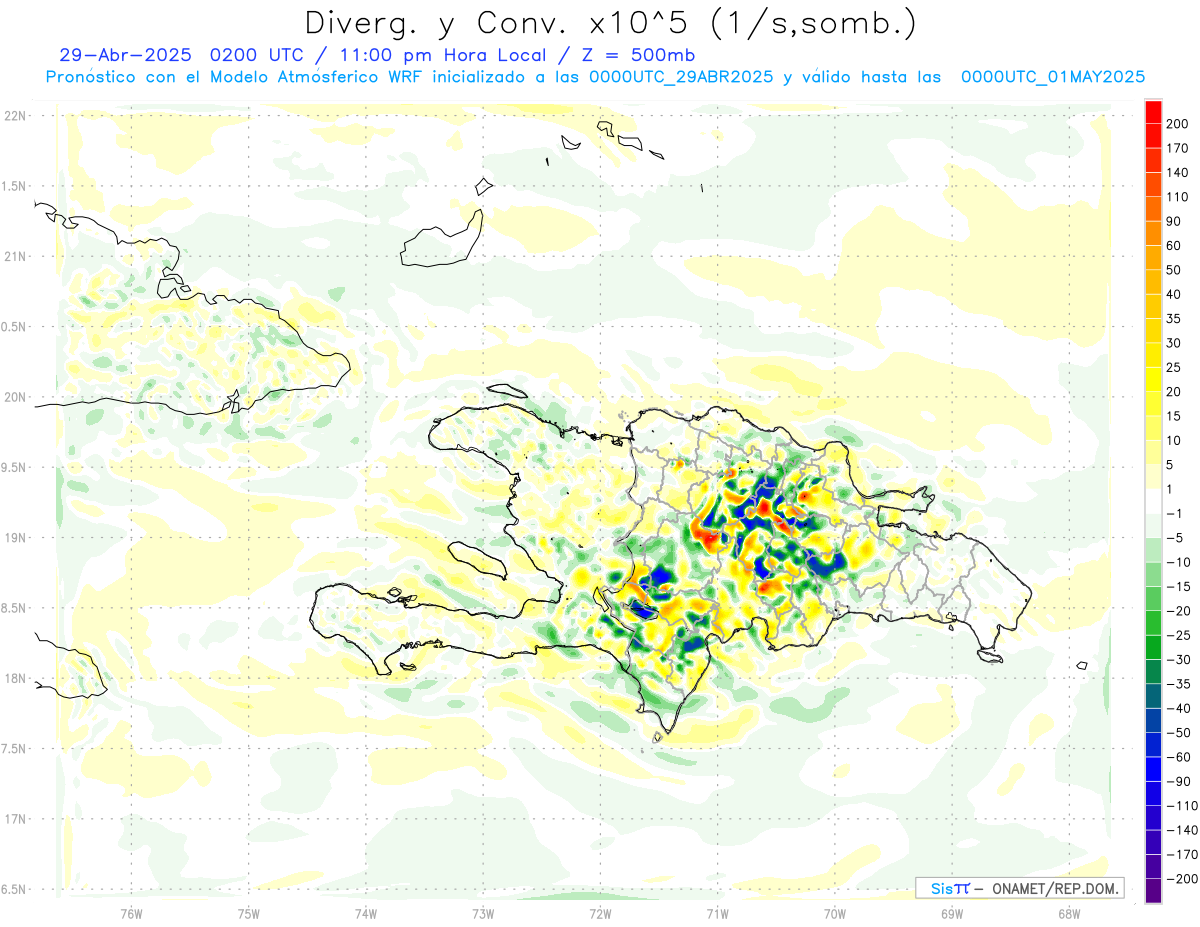The image size is (1200, 927).
Task: Click the '68W' longitude label
Action: click(1069, 913)
